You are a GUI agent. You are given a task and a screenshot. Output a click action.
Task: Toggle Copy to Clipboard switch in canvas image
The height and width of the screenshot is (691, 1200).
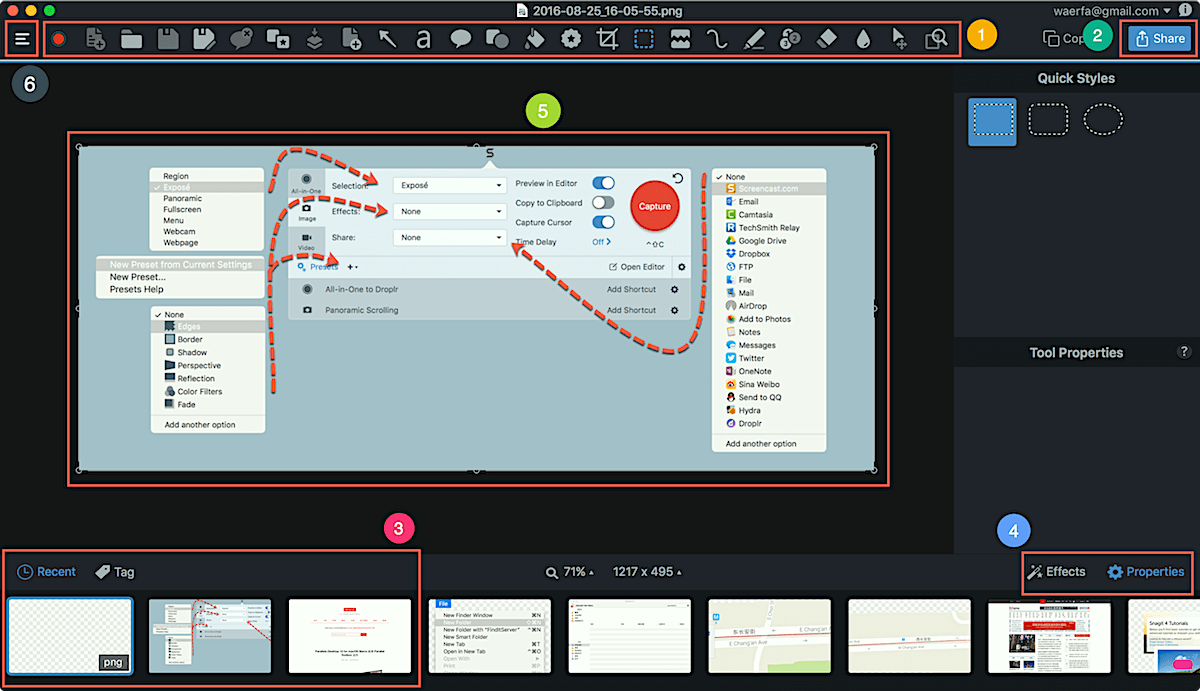tap(603, 202)
